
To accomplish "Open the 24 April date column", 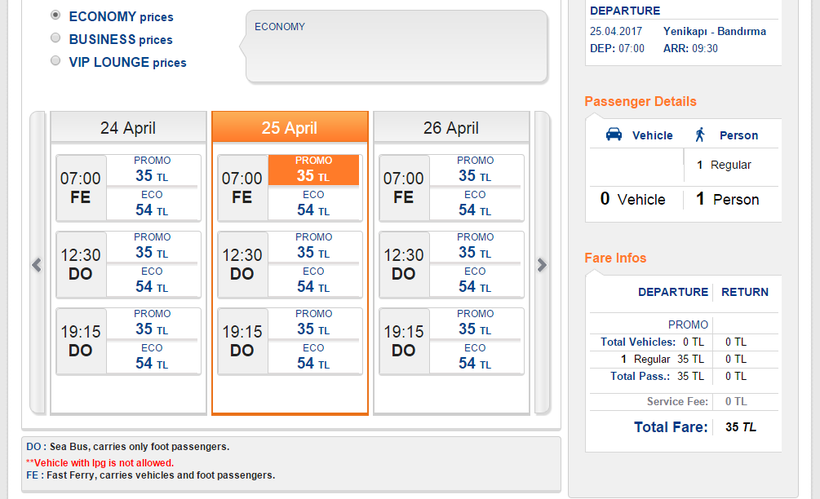I will 128,128.
